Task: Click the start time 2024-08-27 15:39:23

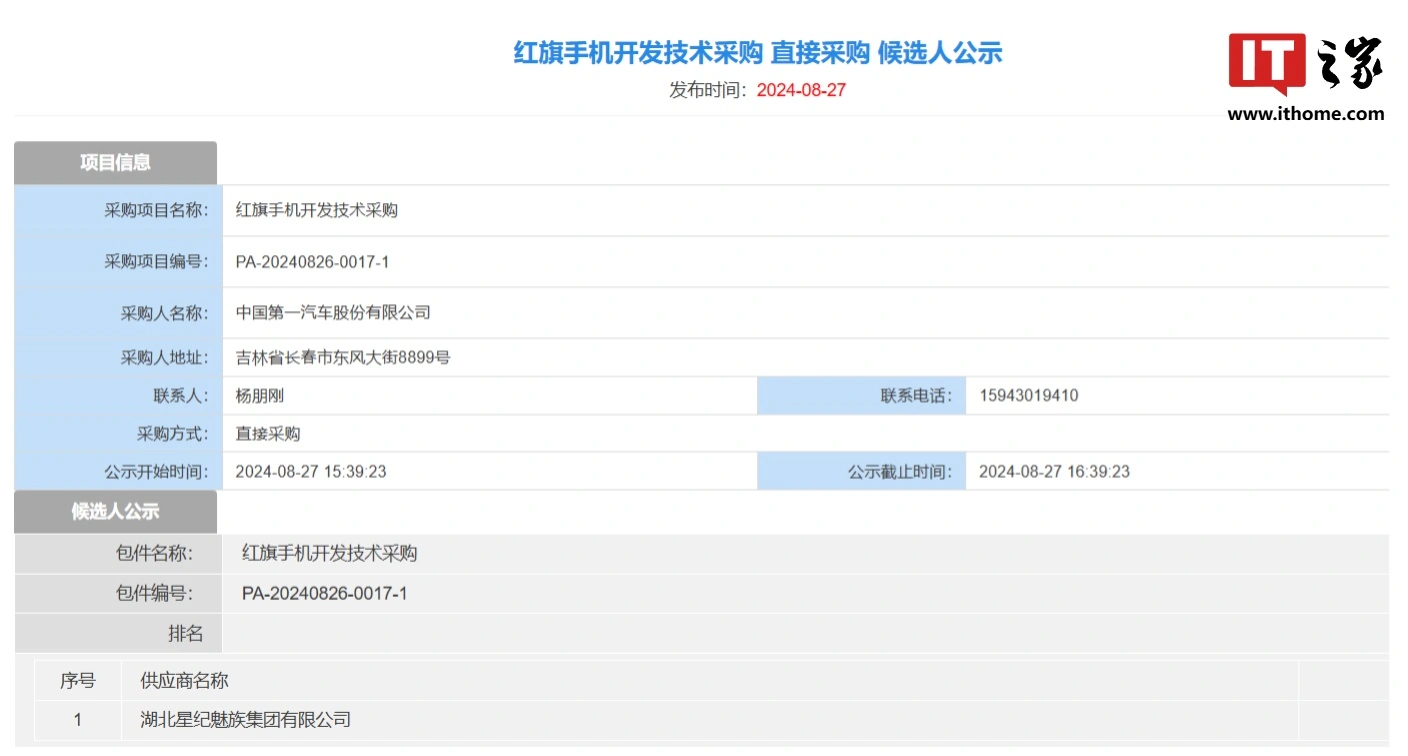Action: coord(311,472)
